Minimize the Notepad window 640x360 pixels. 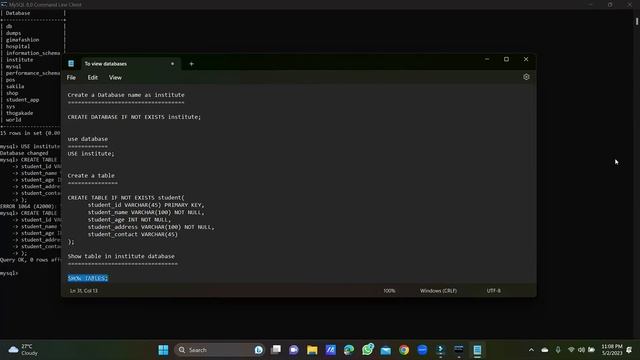tap(487, 59)
